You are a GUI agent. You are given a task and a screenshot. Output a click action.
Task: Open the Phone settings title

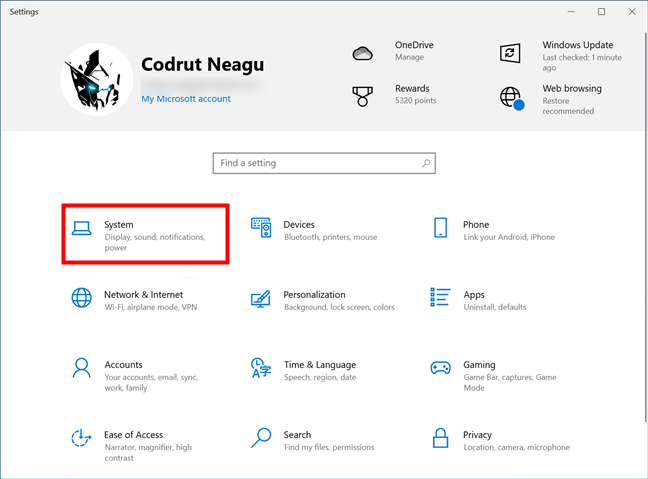tap(476, 224)
